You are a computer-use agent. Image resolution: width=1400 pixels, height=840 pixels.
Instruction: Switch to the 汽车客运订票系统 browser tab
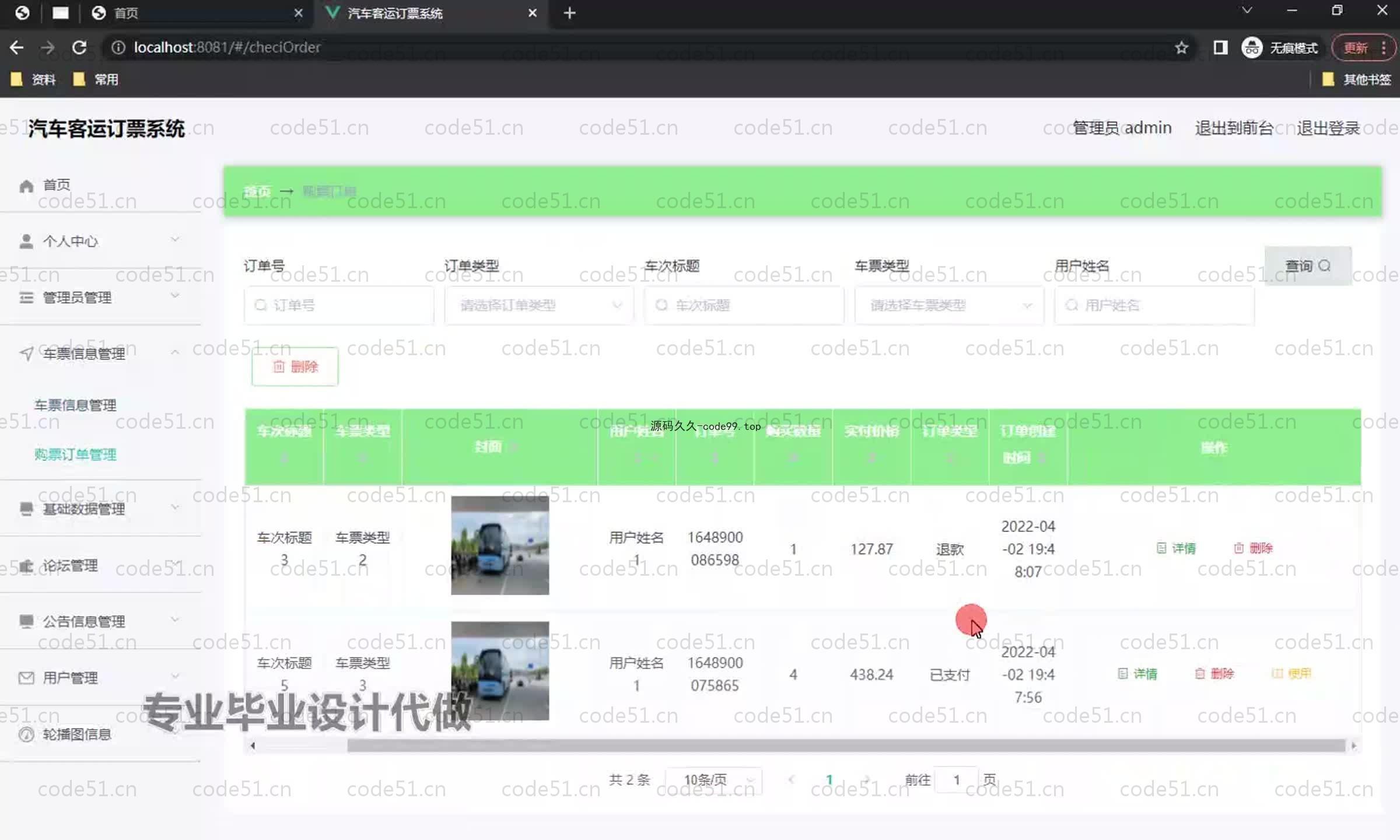point(432,13)
